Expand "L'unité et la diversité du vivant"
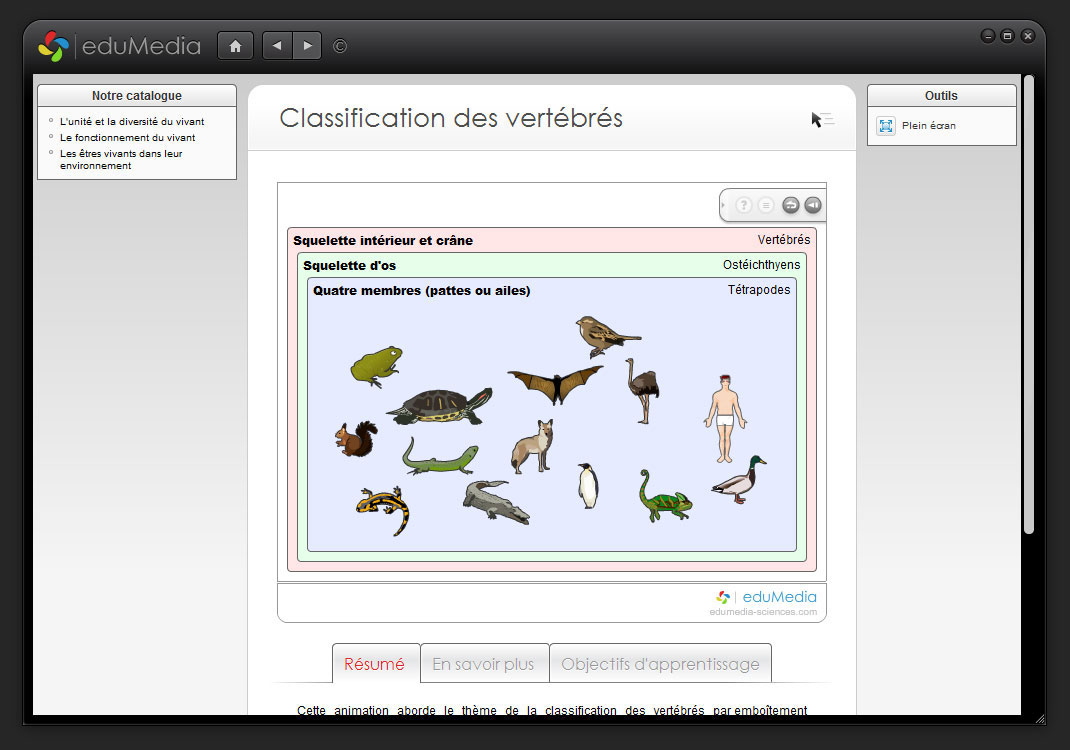1070x750 pixels. coord(132,122)
